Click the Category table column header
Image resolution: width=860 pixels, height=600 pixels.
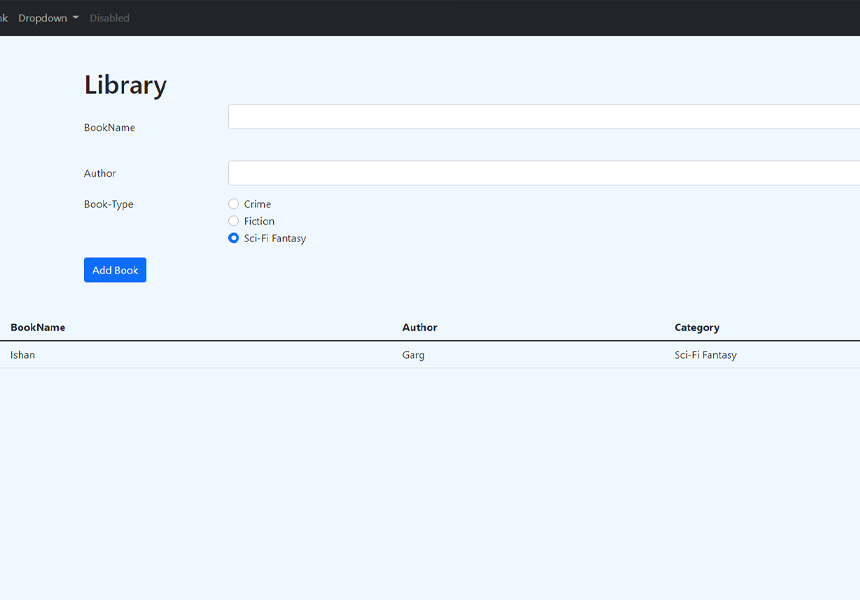(x=697, y=327)
